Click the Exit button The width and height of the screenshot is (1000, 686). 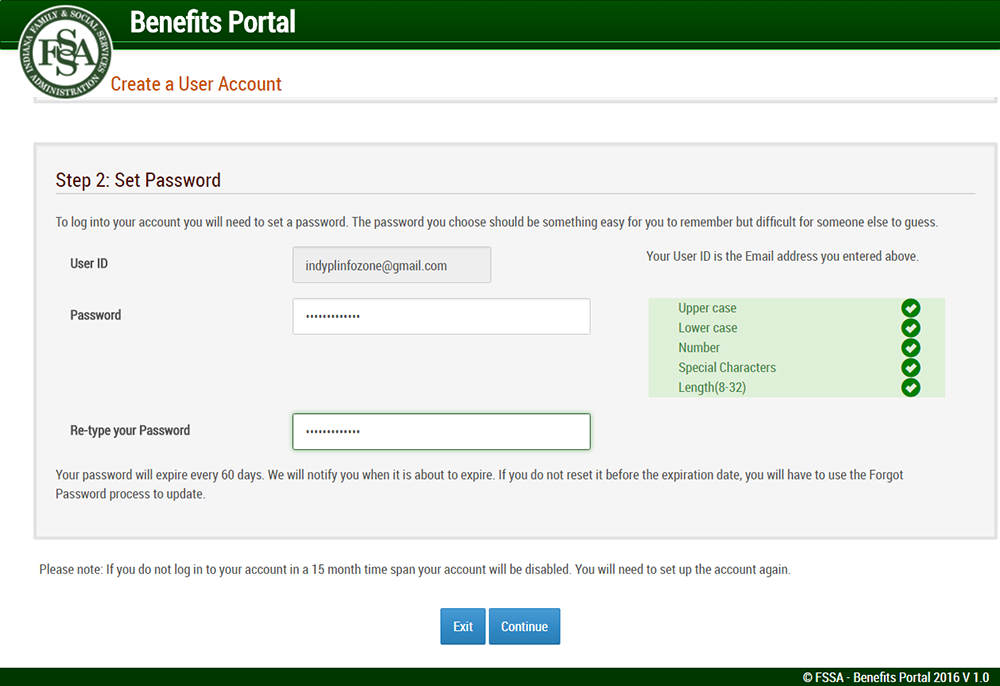[x=463, y=626]
